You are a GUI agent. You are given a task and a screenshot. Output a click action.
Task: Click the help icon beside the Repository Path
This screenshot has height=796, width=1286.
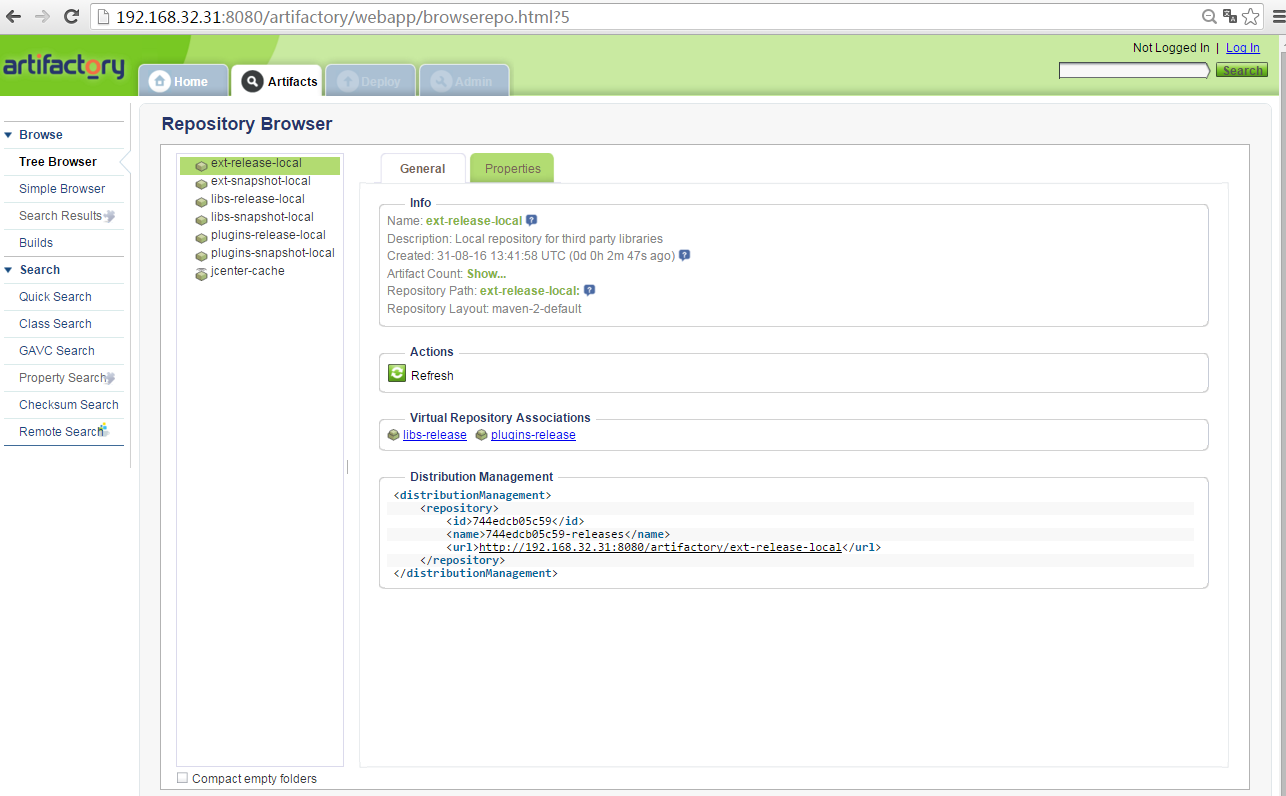590,290
